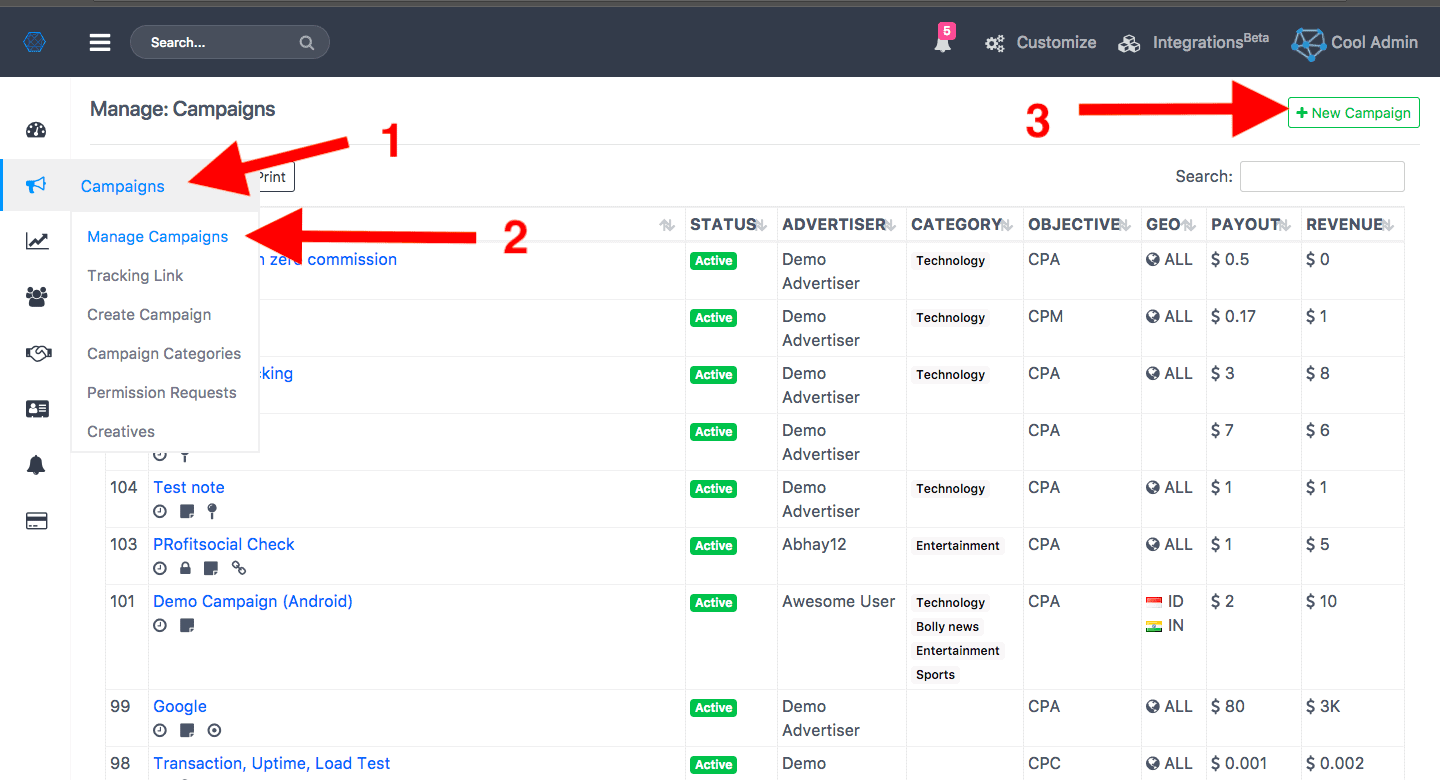This screenshot has width=1440, height=780.
Task: Click the users group sidebar icon
Action: point(37,297)
